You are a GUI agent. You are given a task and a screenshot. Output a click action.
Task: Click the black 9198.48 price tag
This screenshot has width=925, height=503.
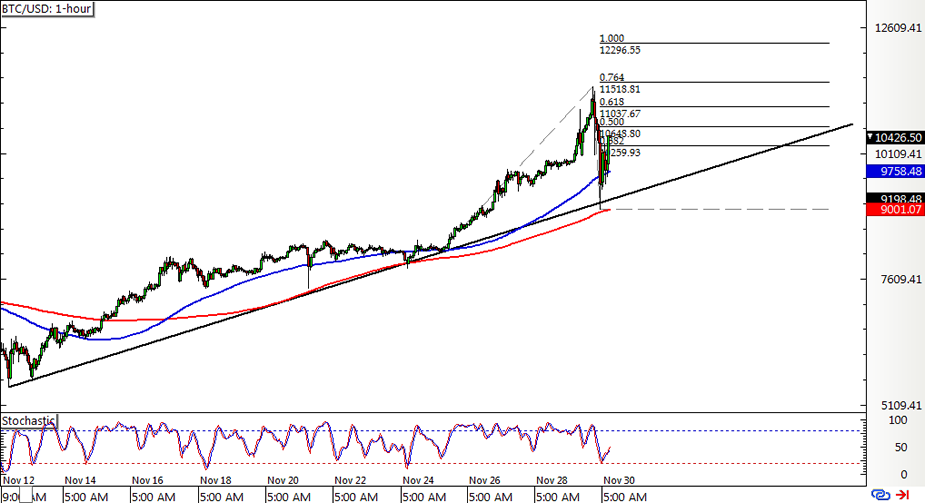(895, 198)
